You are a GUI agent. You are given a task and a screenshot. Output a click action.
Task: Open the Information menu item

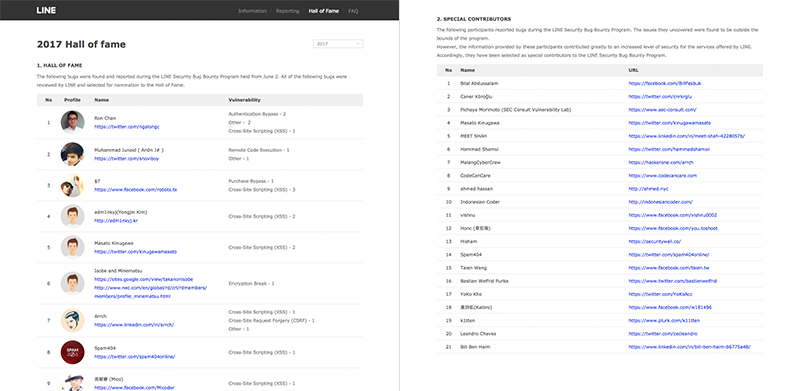point(252,11)
